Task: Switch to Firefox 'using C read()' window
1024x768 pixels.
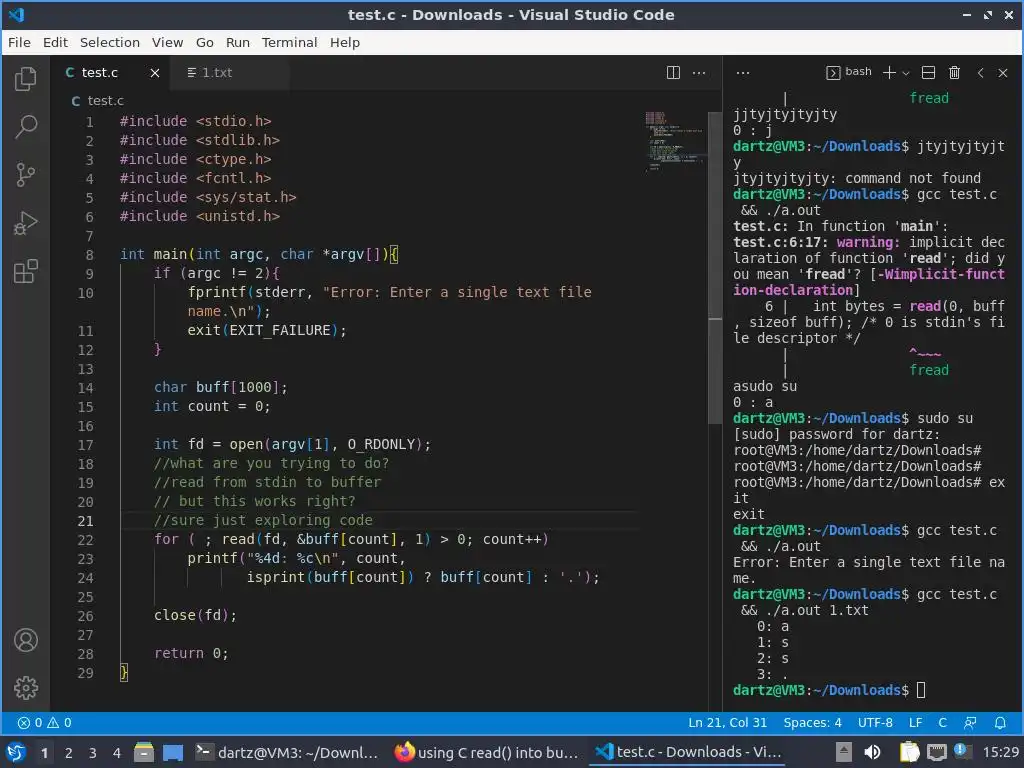Action: coord(487,752)
